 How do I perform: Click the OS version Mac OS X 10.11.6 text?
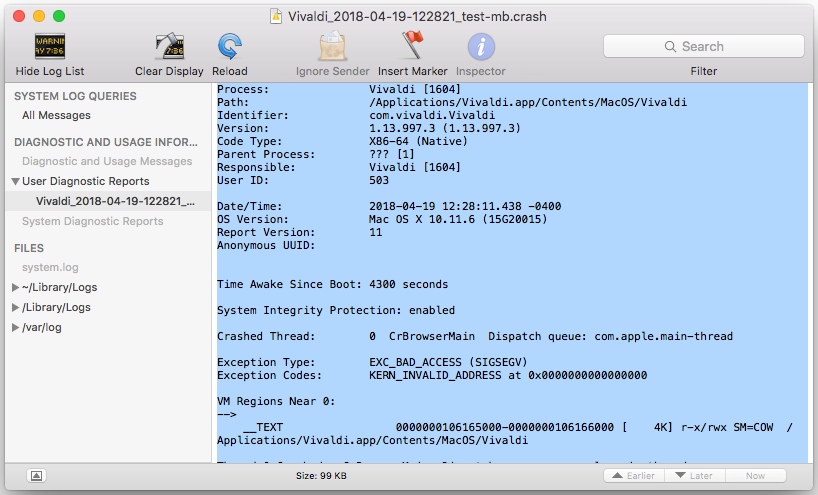[x=458, y=219]
